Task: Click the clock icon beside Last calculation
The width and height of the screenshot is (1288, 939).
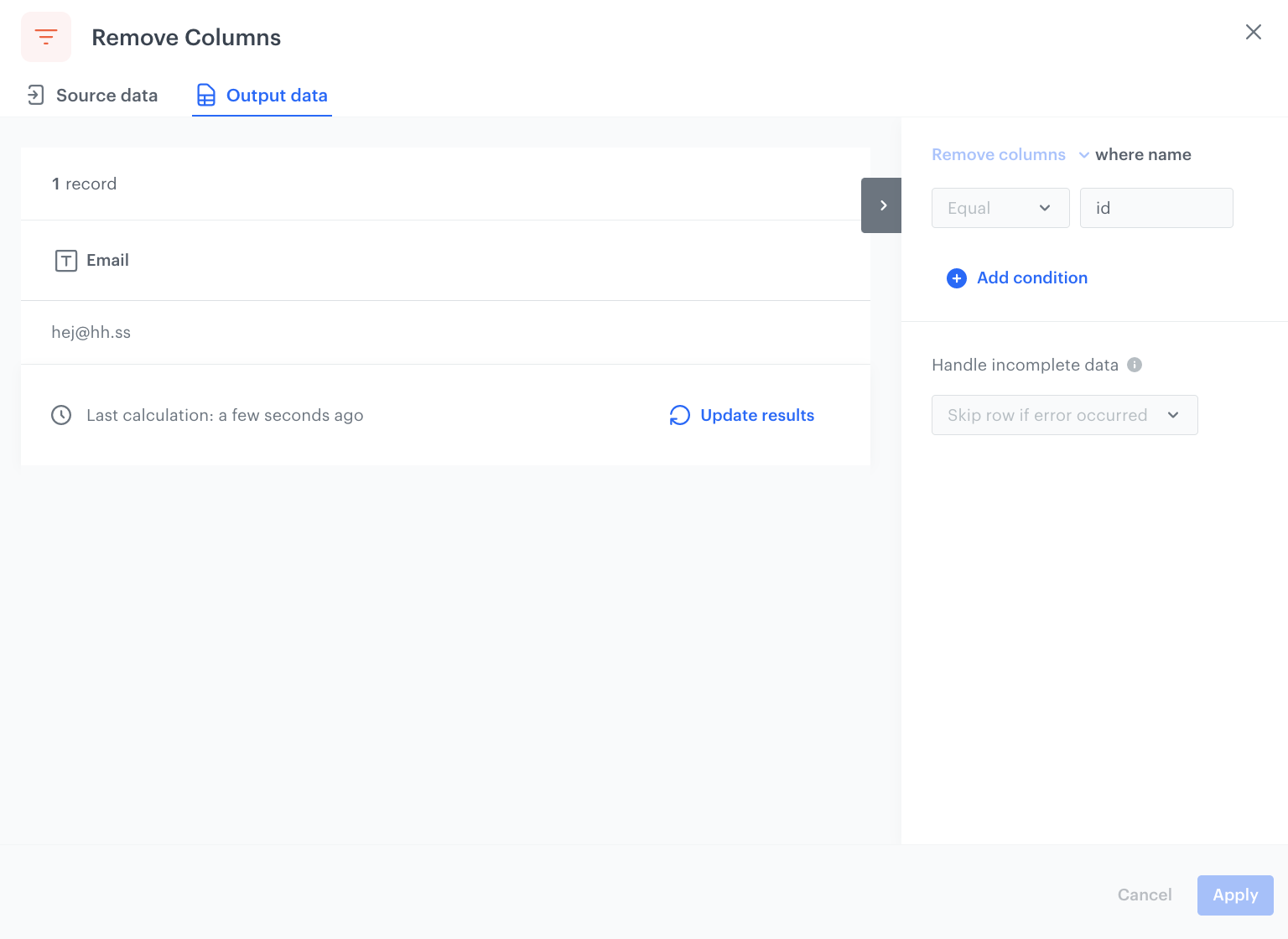Action: click(61, 415)
